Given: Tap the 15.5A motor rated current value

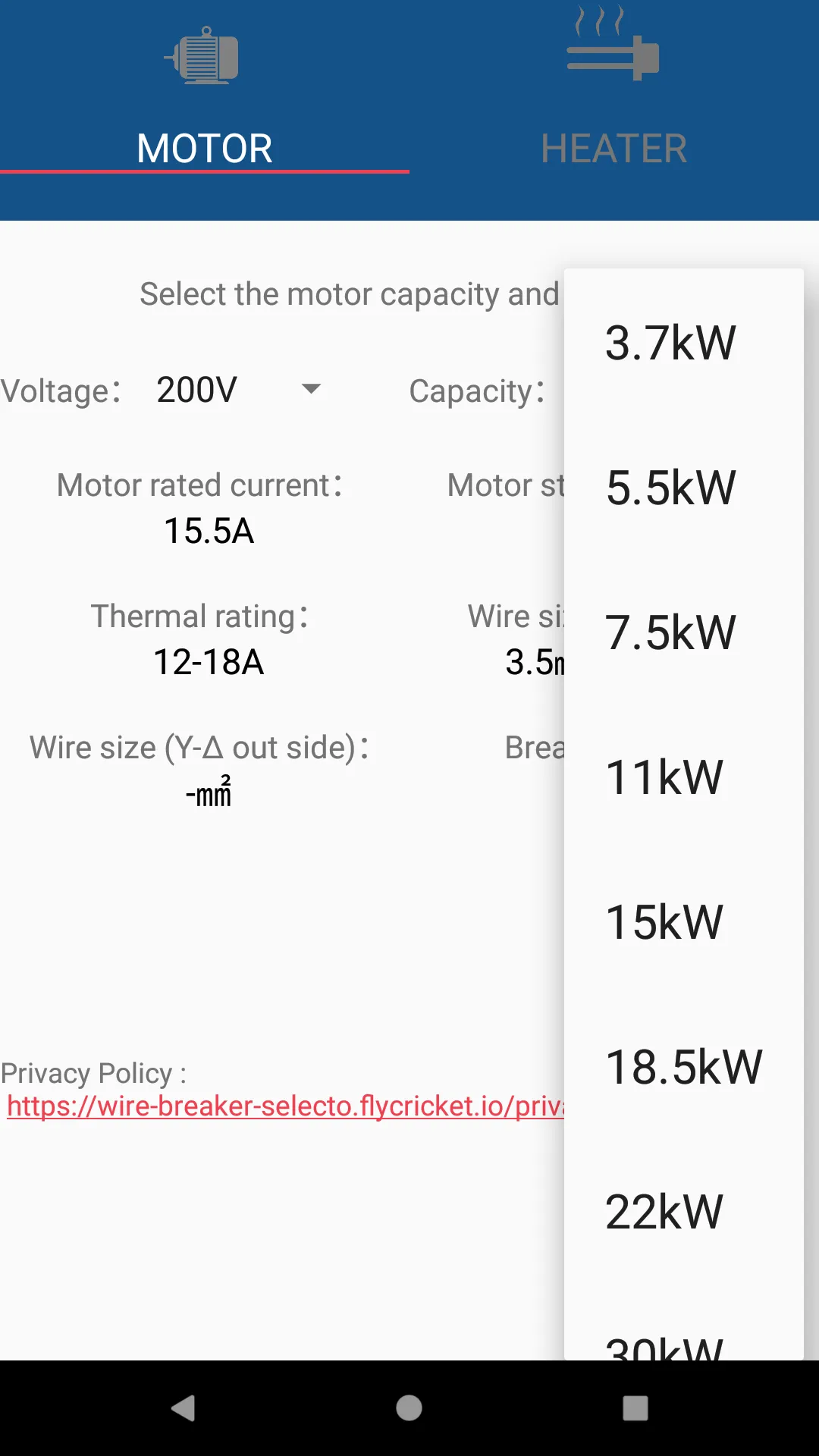Looking at the screenshot, I should point(209,531).
